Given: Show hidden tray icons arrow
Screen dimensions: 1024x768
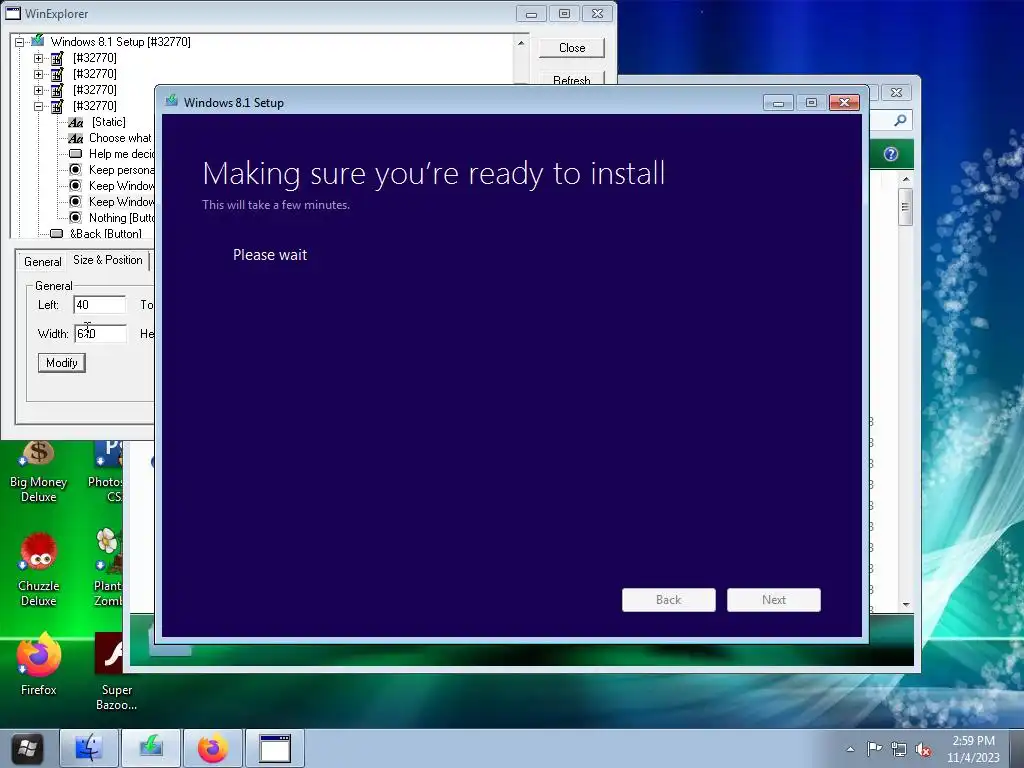Looking at the screenshot, I should click(850, 749).
